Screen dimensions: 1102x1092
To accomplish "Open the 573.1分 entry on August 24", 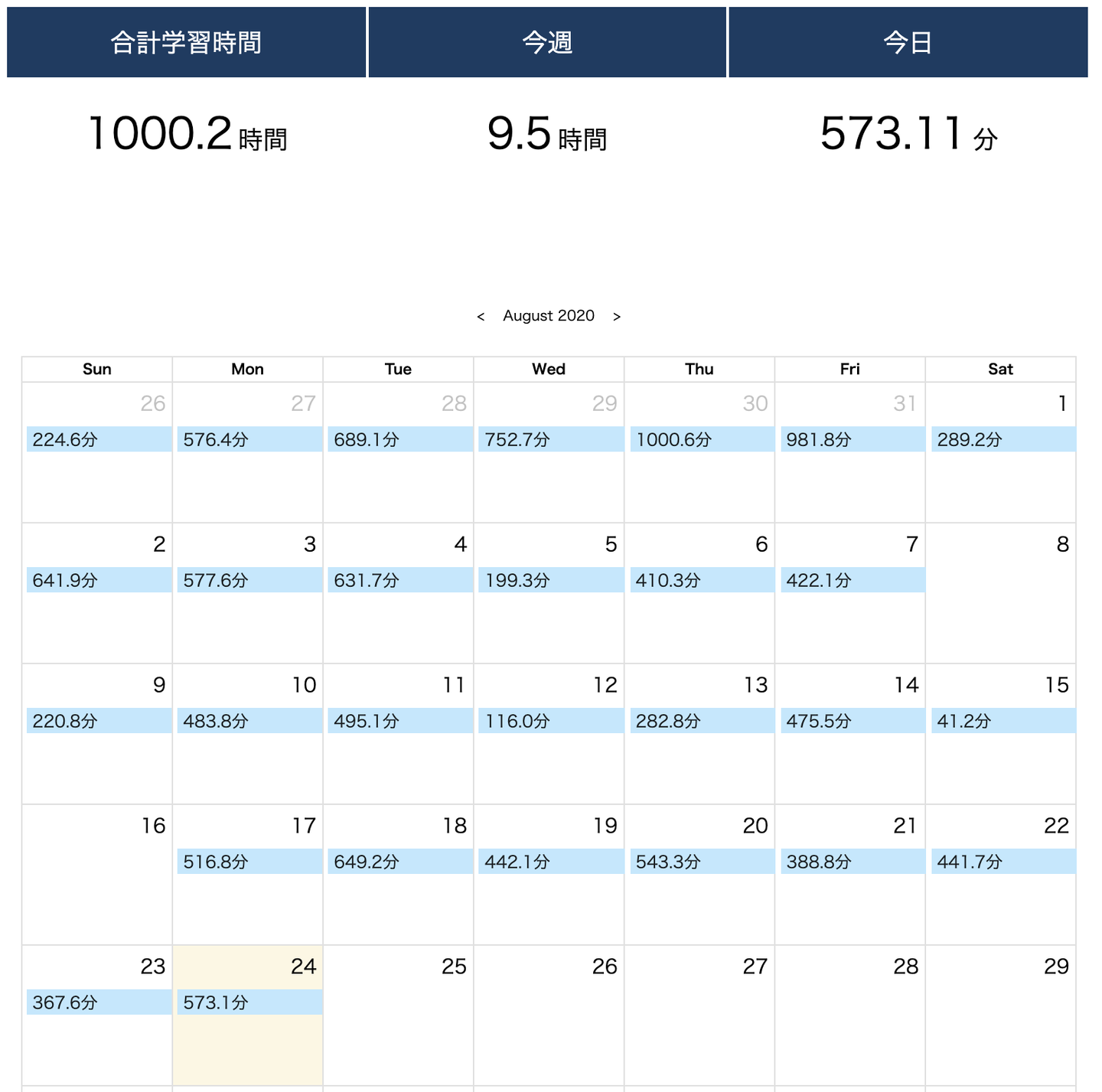I will (249, 1002).
